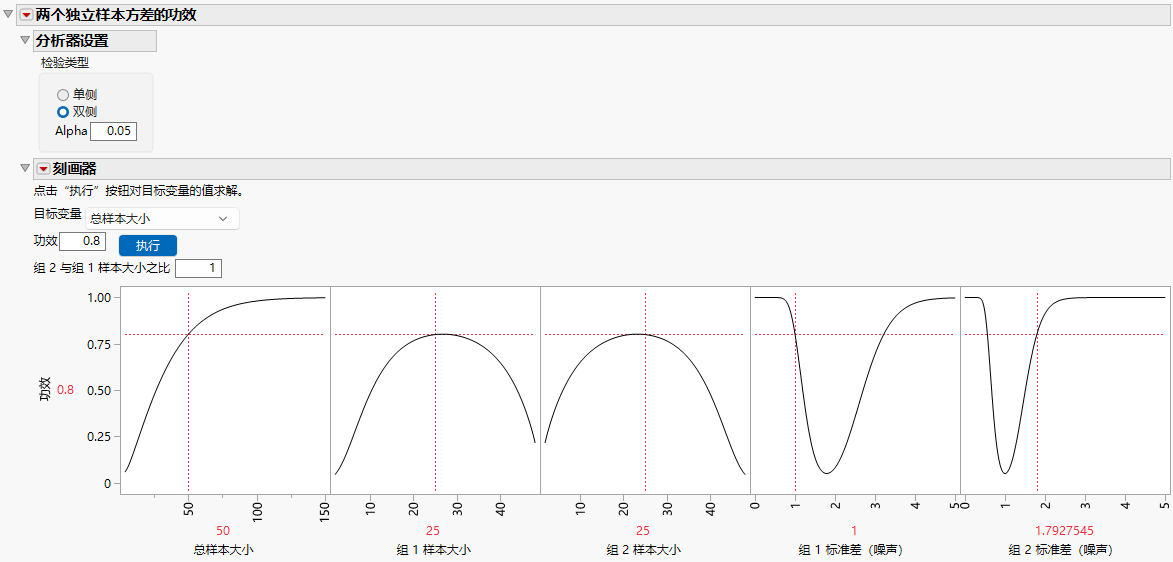Click the 刻画器 section title

[x=75, y=169]
